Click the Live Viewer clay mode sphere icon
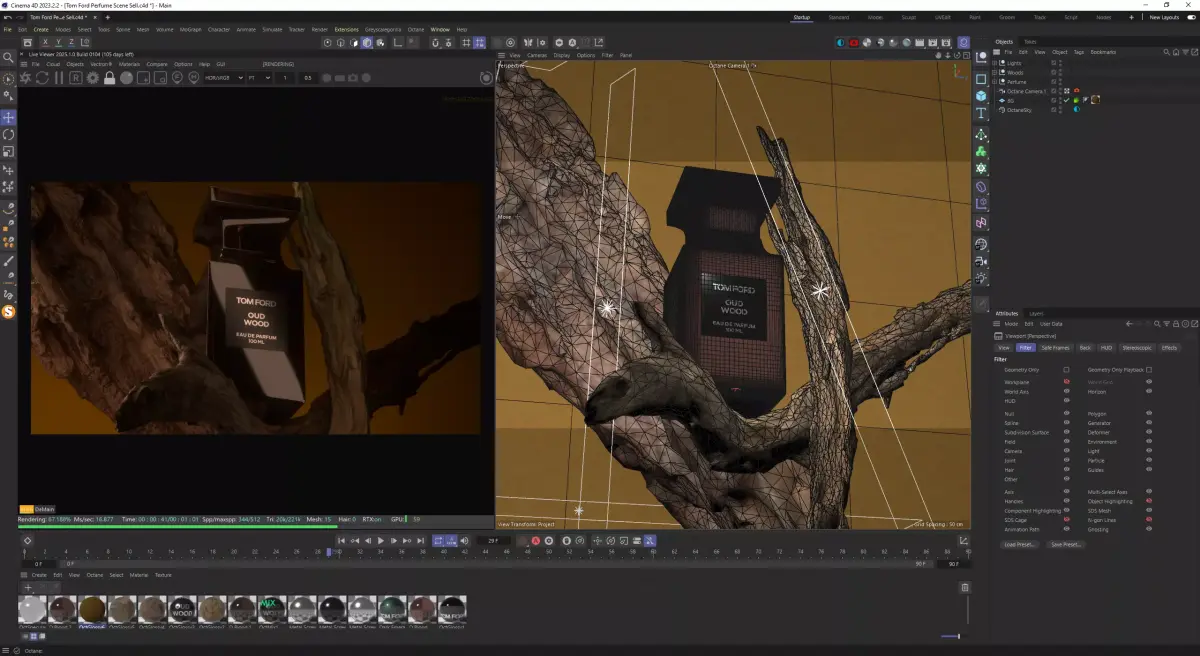This screenshot has height=656, width=1200. [127, 78]
